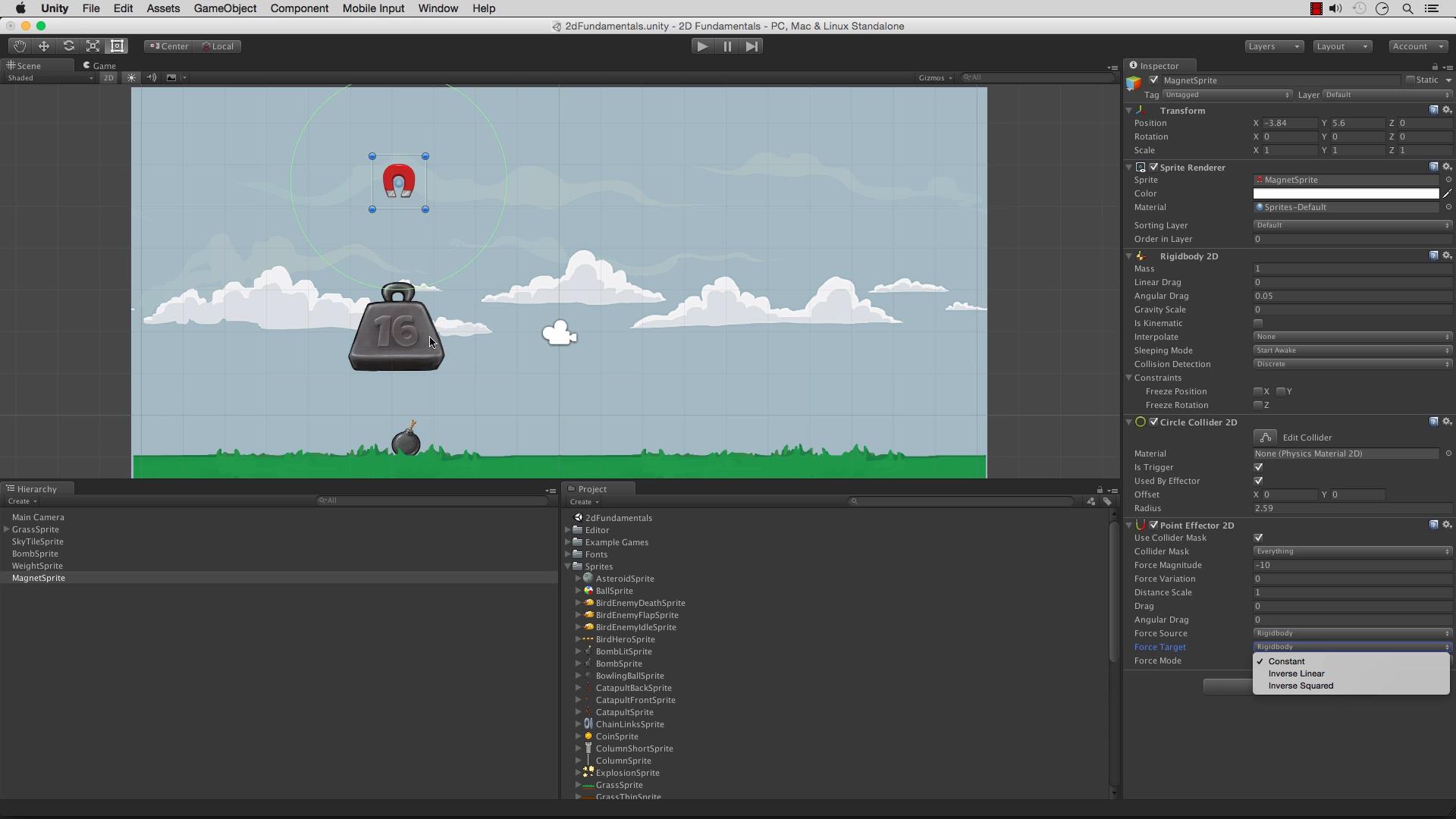Select the Move tool

pos(44,46)
